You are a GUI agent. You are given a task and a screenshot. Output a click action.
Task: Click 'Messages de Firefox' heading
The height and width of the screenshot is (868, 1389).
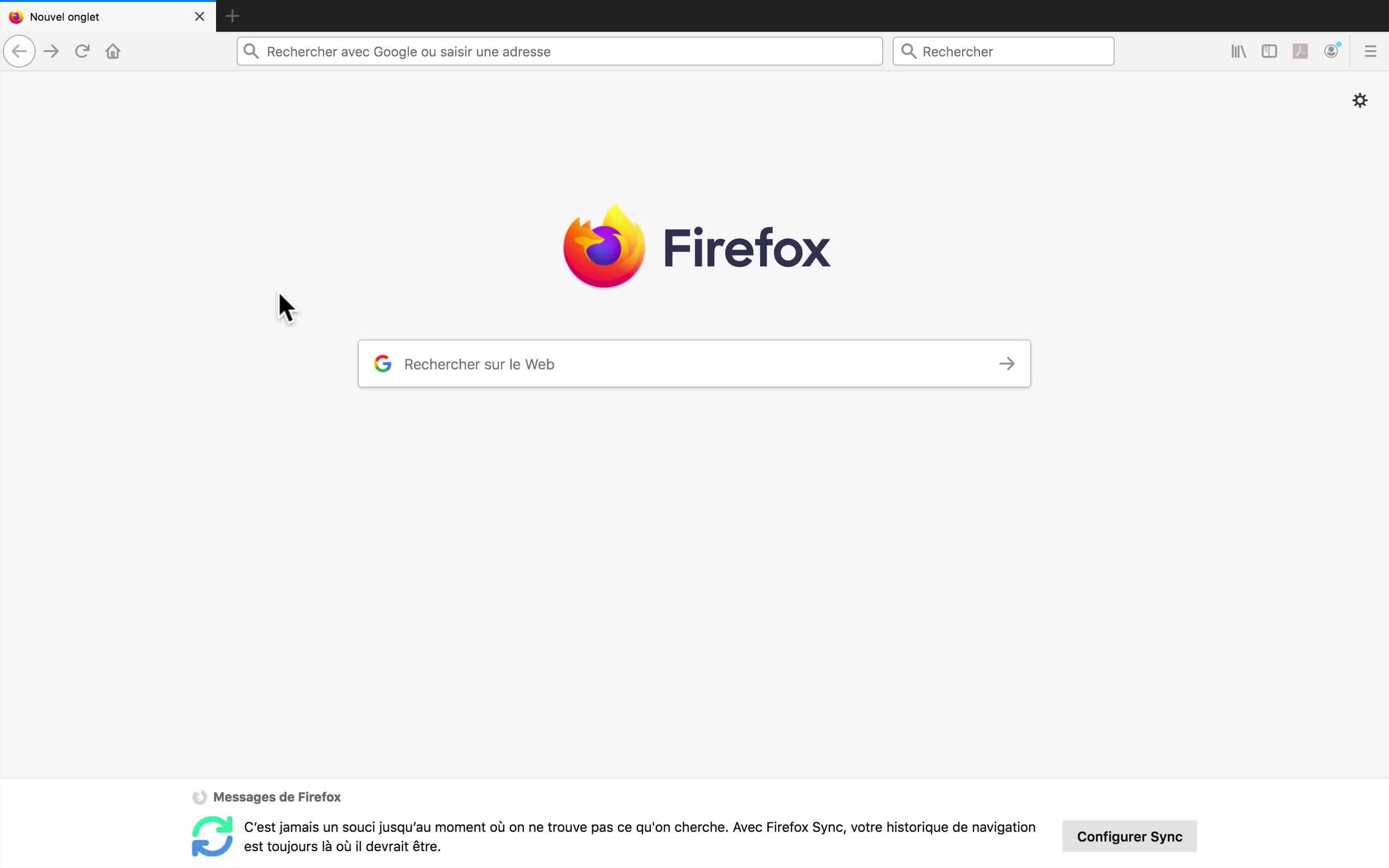tap(277, 797)
